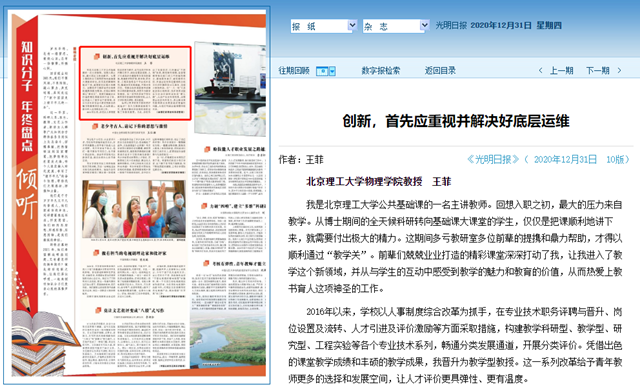The height and width of the screenshot is (389, 640).
Task: Click the 《光明日报》 source link
Action: (493, 159)
